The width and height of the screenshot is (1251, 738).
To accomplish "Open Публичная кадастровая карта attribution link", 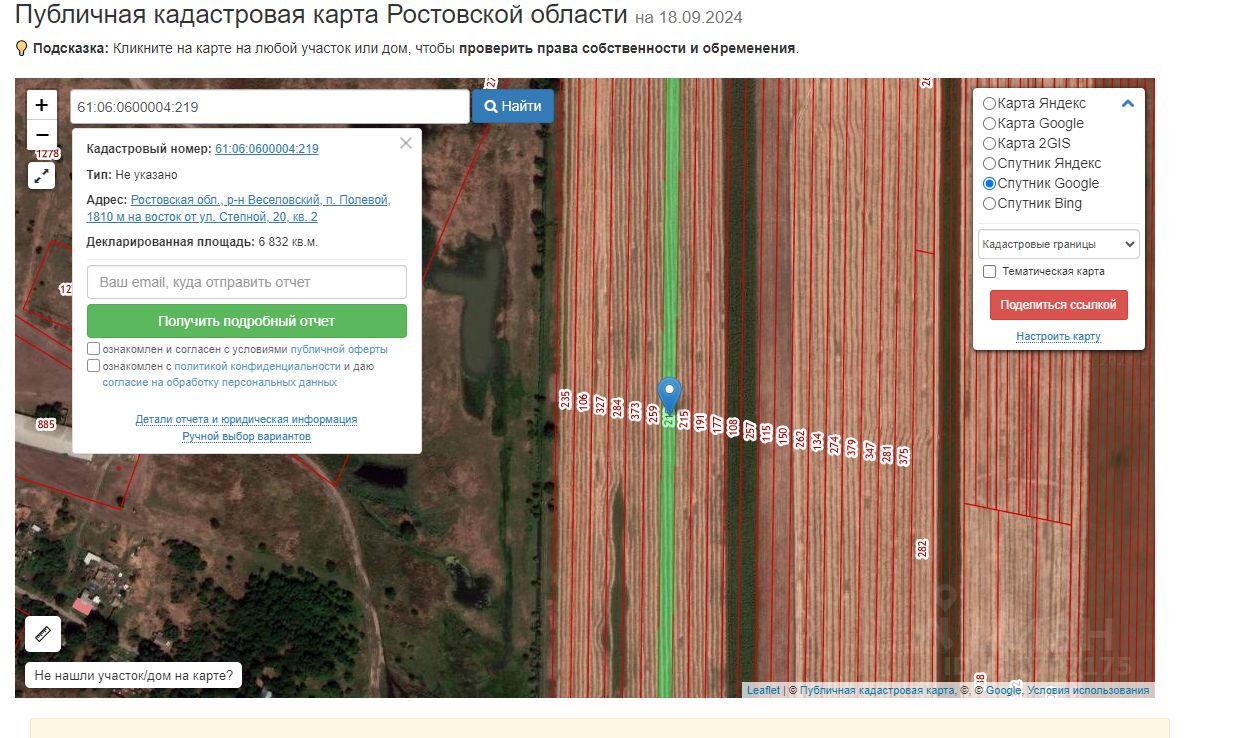I will (877, 691).
